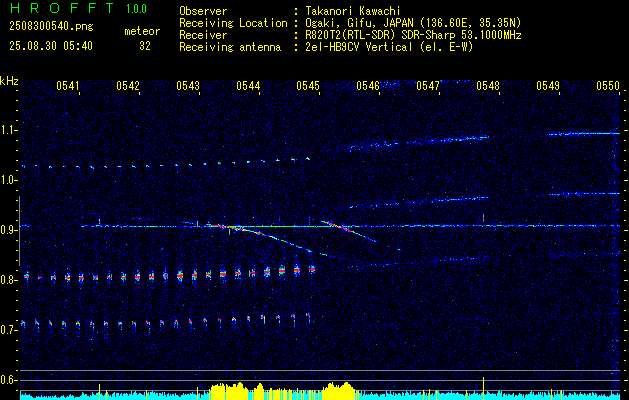
Task: Click time marker 0544
Action: click(248, 85)
